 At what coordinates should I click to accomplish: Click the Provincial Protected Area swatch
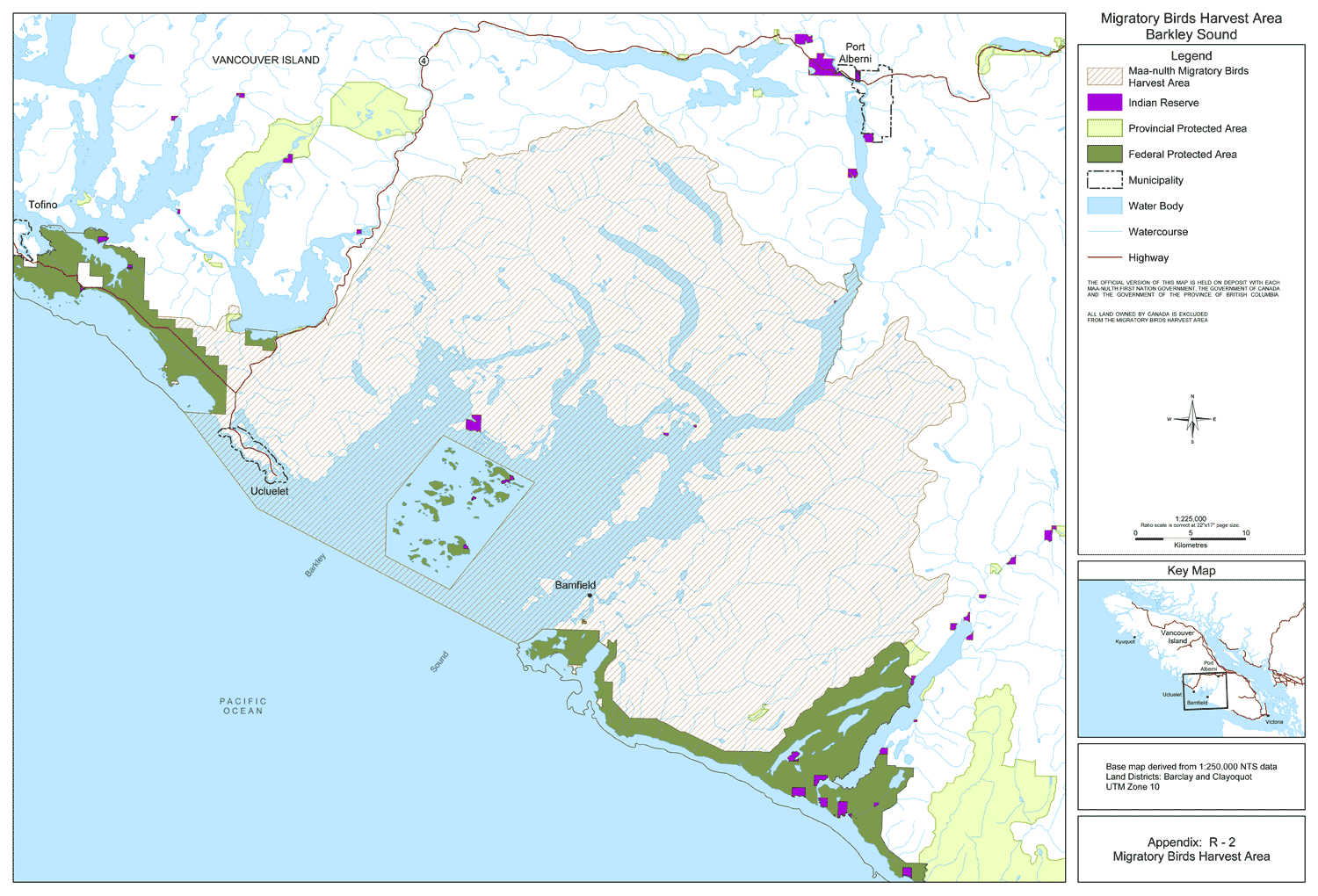tap(1104, 128)
